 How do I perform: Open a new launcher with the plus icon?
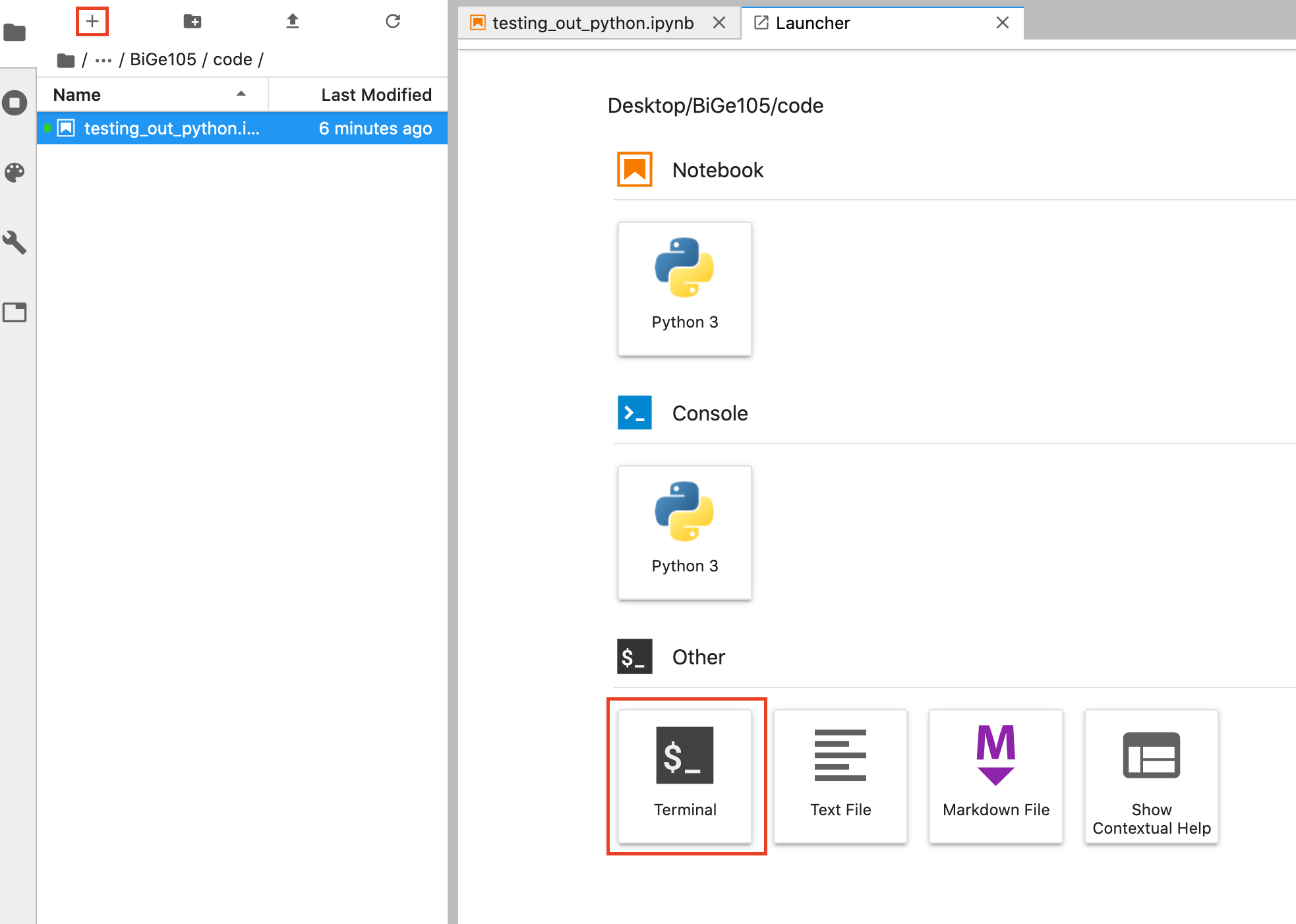tap(92, 22)
